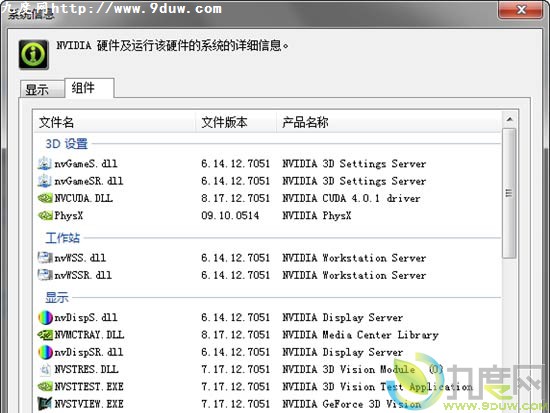The height and width of the screenshot is (413, 550).
Task: Collapse the 显示 group header in list
Action: click(x=57, y=298)
